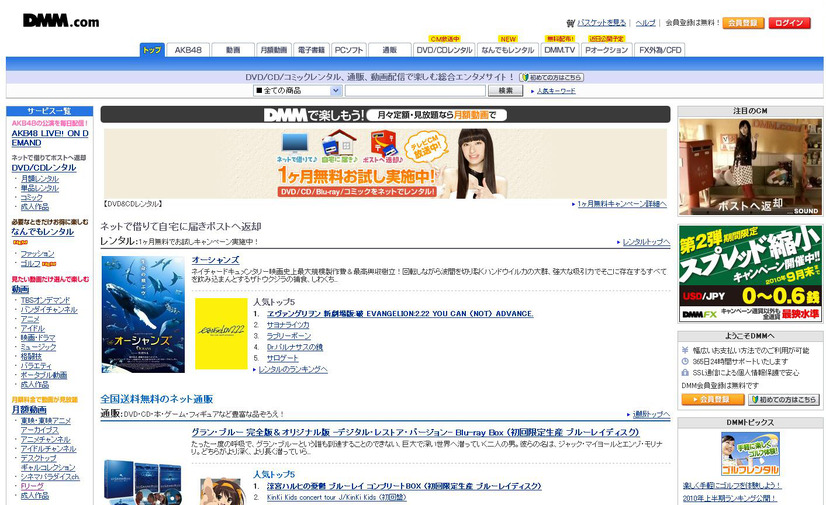Select the 通販 tab
This screenshot has width=826, height=505.
(389, 50)
